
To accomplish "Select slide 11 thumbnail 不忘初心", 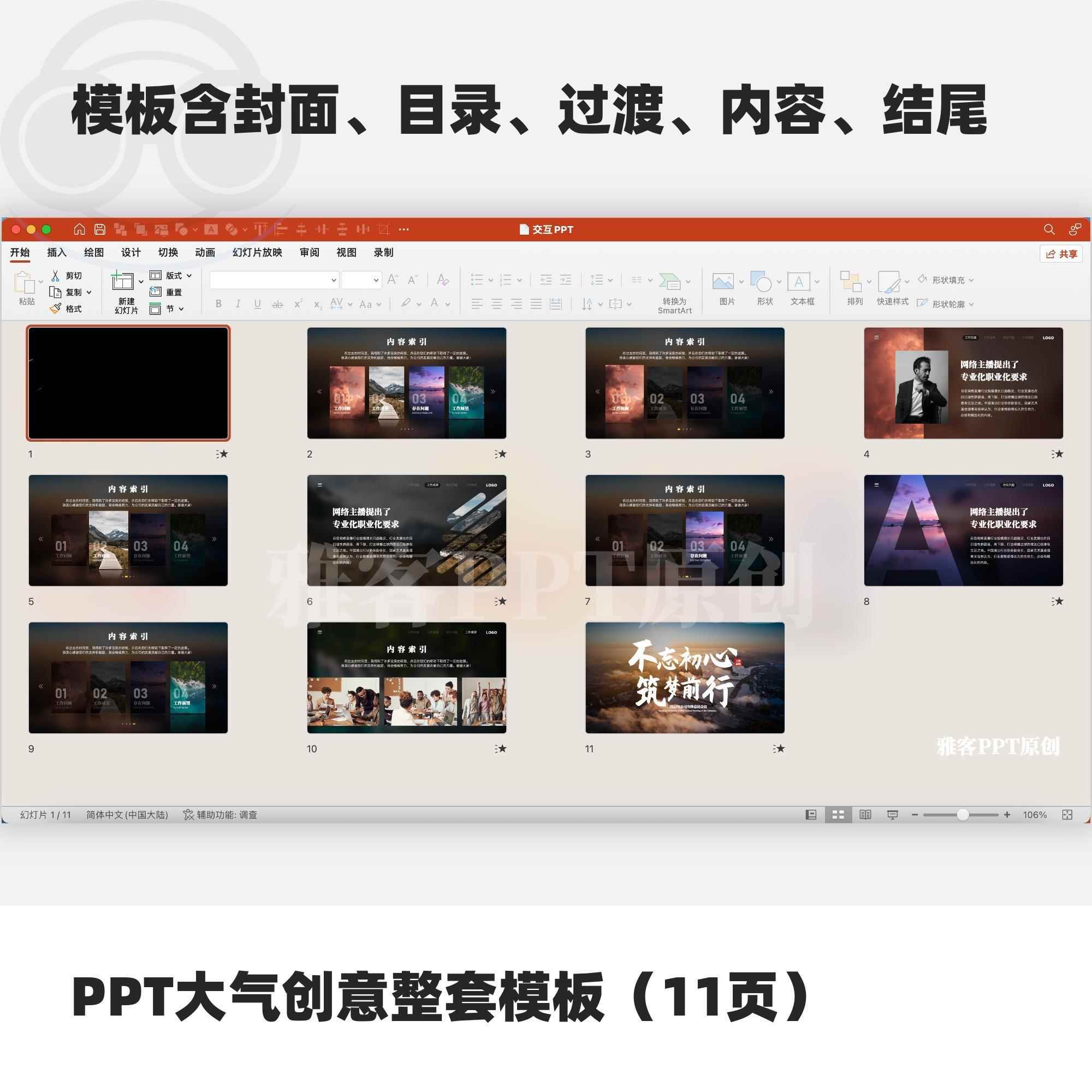I will 685,678.
